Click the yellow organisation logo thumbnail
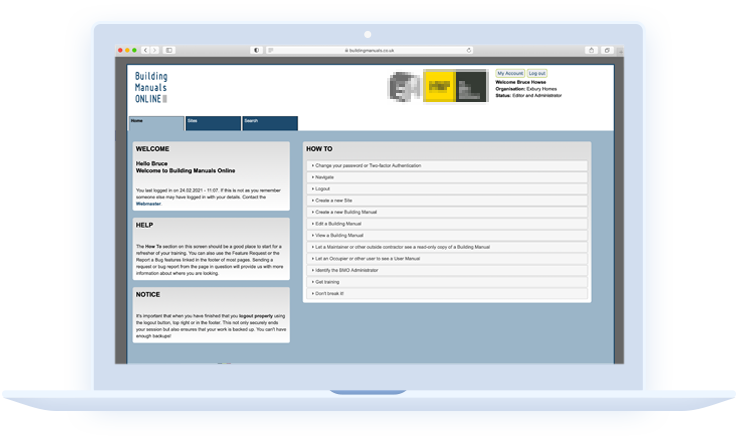This screenshot has height=441, width=737. [x=439, y=86]
